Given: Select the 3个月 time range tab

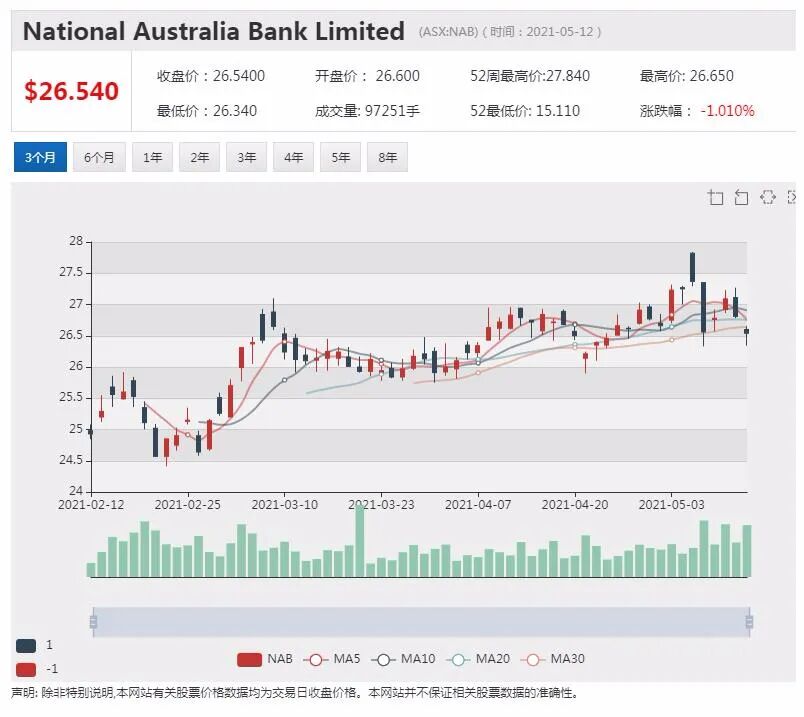Looking at the screenshot, I should click(41, 157).
